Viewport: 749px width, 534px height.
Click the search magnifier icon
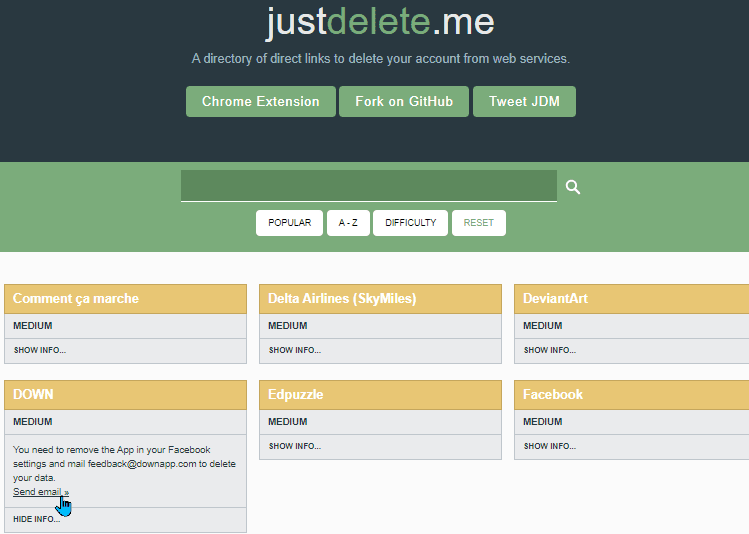573,187
